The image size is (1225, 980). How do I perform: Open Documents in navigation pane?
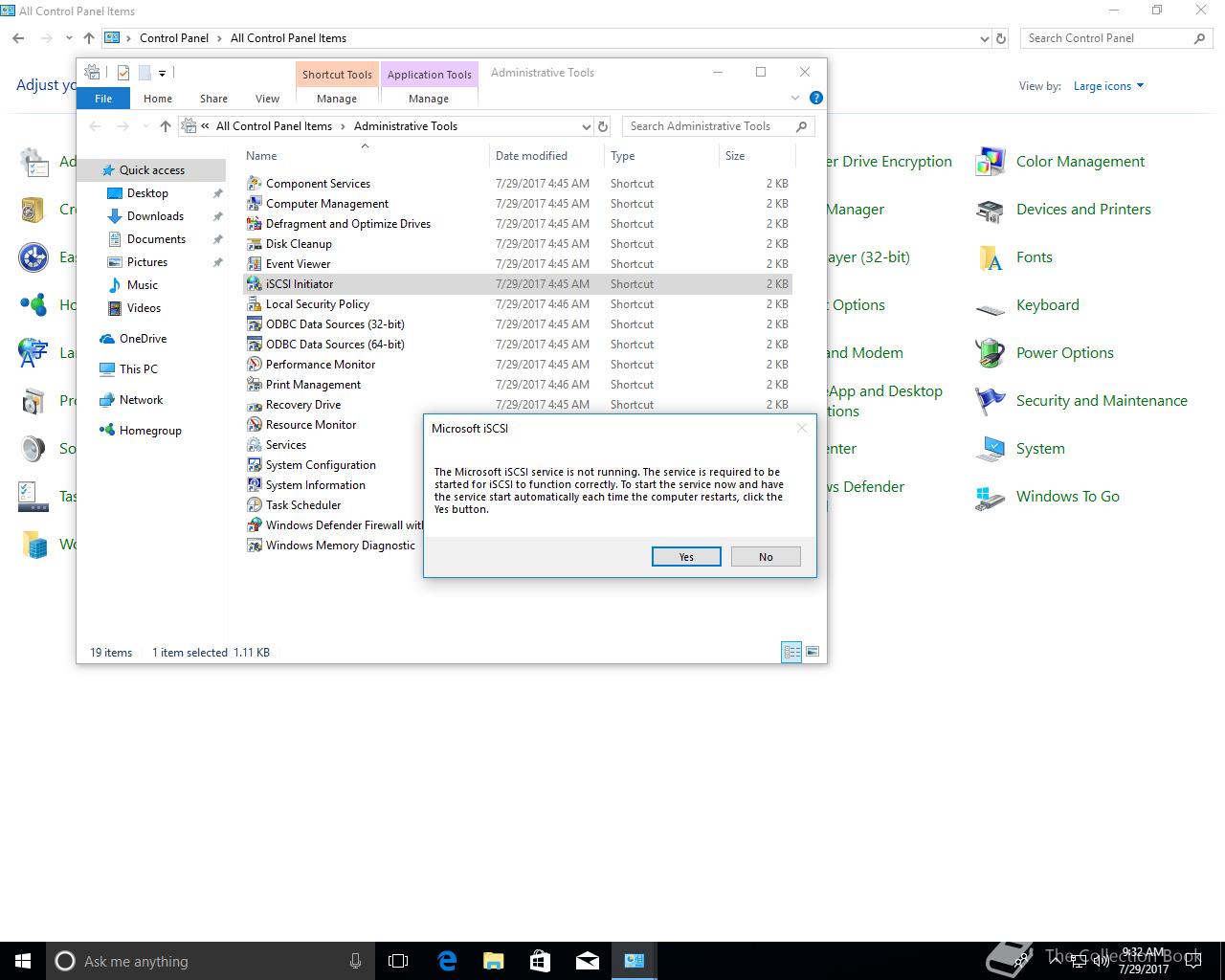click(x=156, y=239)
